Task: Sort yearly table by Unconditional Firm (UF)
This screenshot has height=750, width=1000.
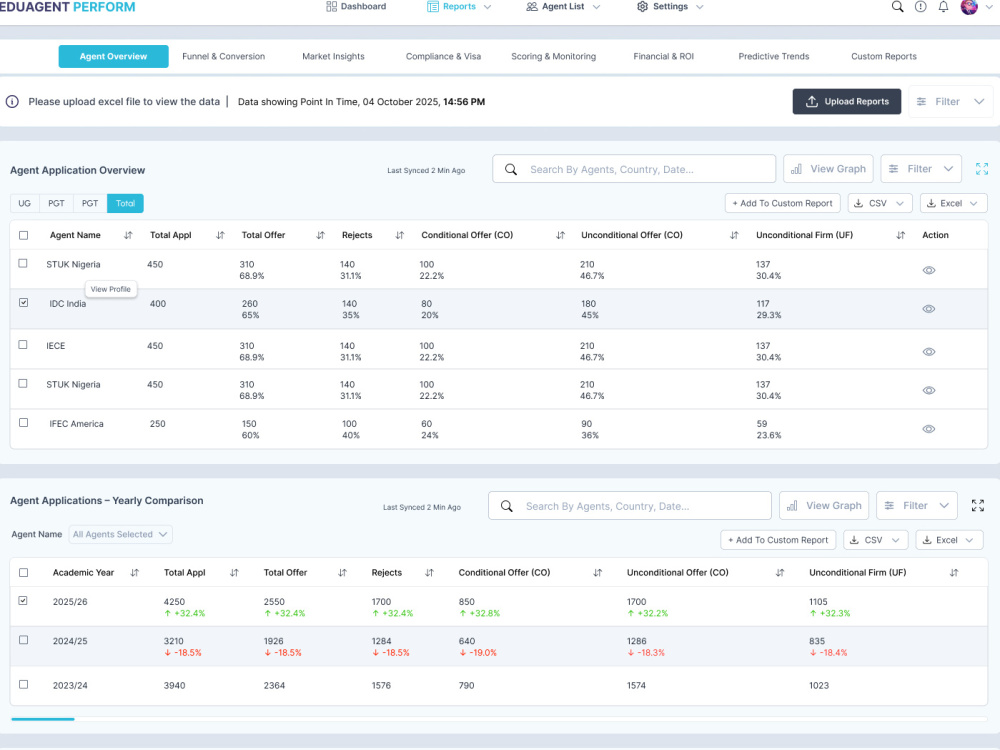Action: click(x=954, y=573)
